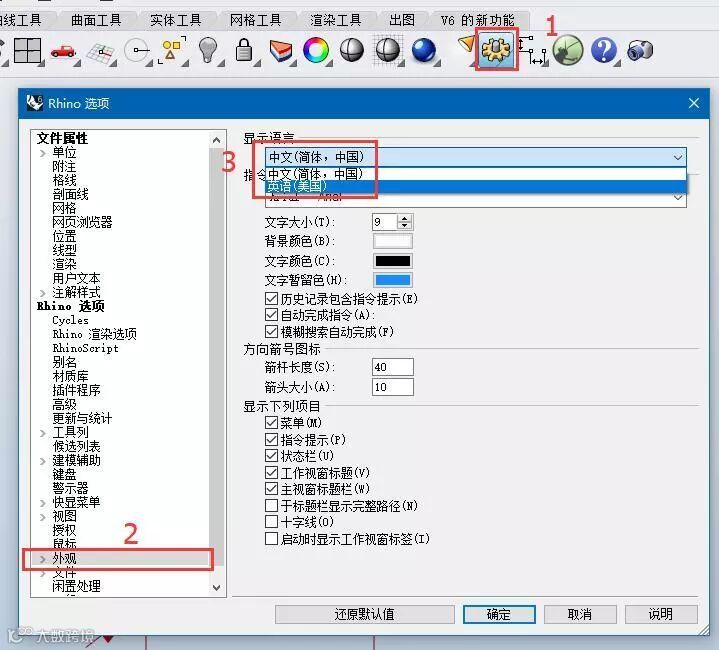
Task: Select 插件程序 in options tree
Action: click(x=76, y=391)
